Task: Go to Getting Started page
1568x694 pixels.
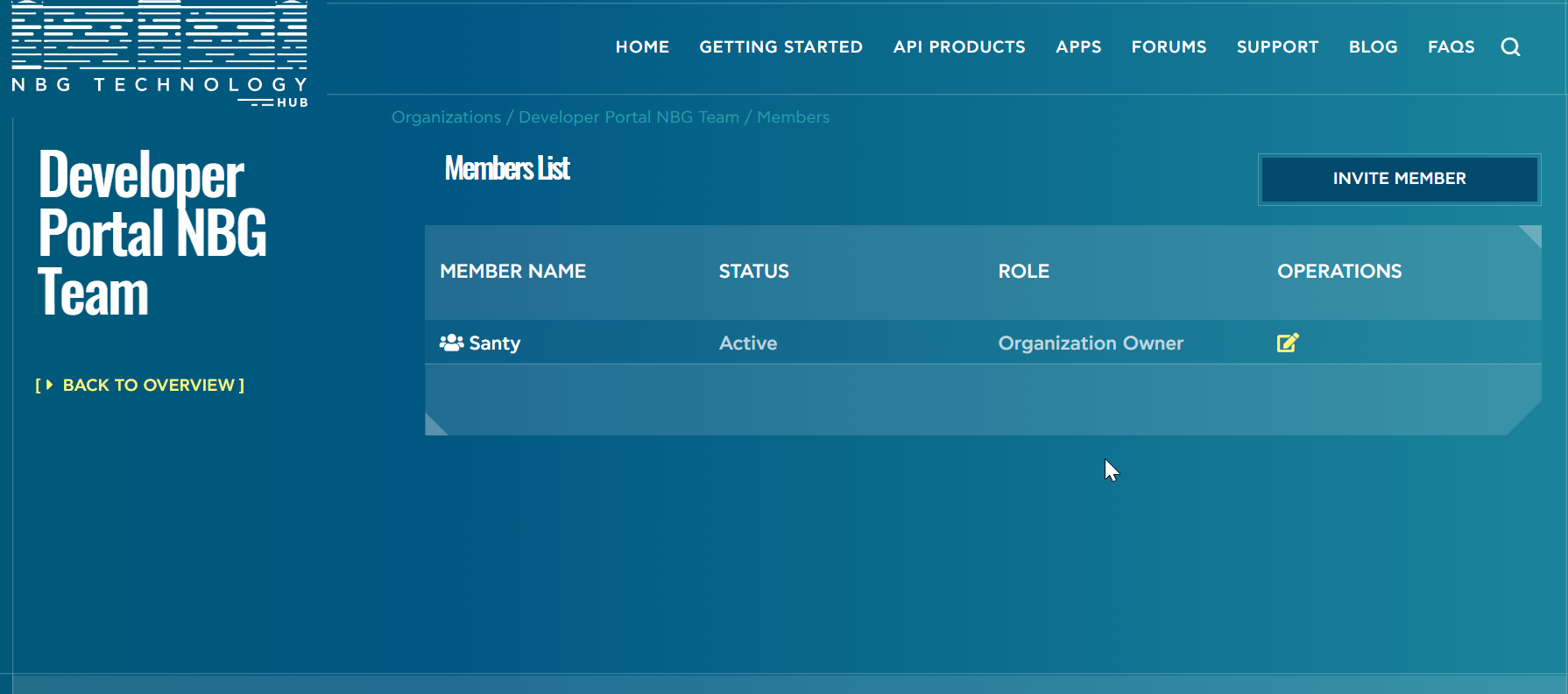Action: [780, 47]
